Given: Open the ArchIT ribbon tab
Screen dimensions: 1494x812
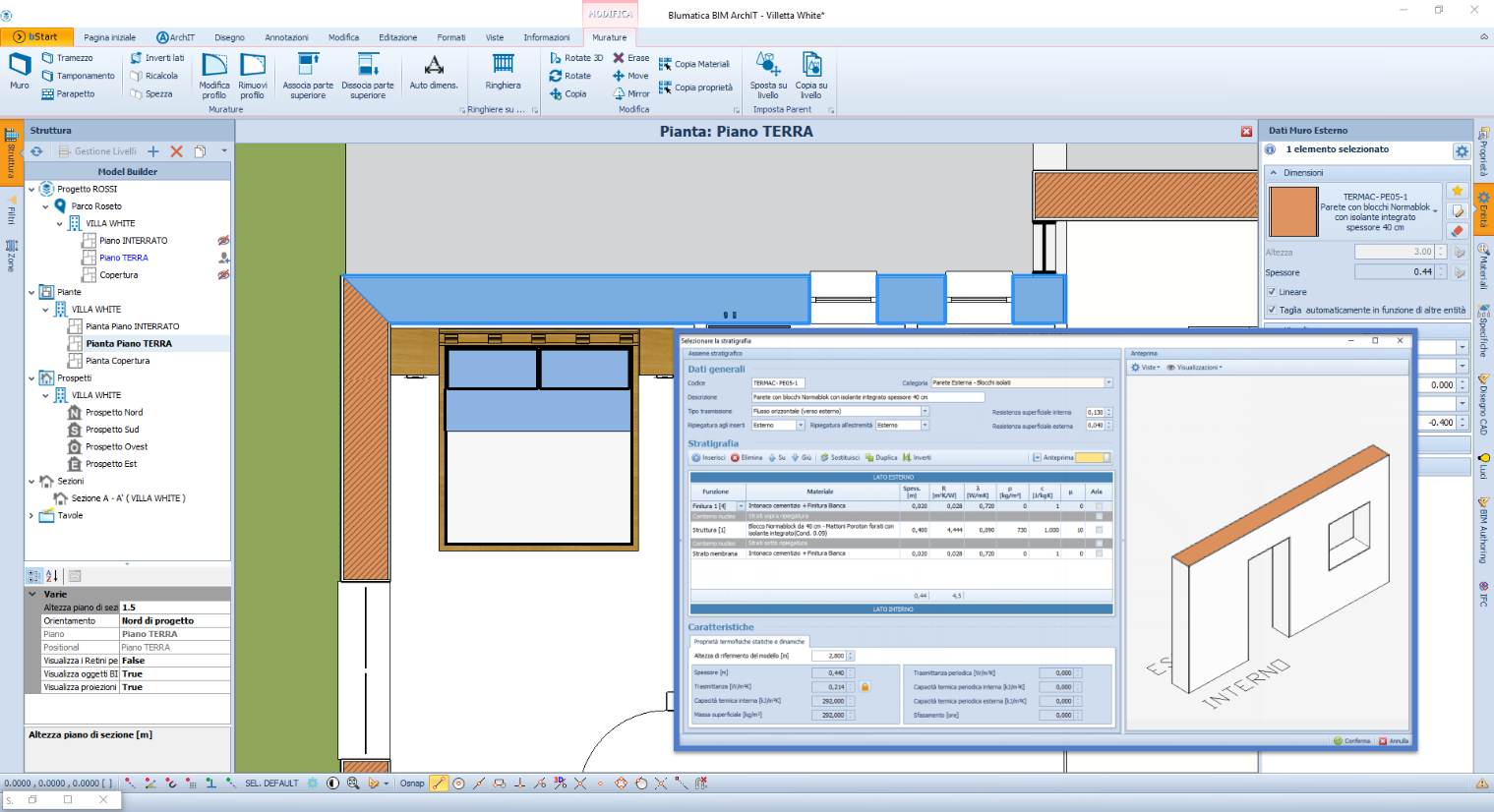Looking at the screenshot, I should click(x=176, y=37).
